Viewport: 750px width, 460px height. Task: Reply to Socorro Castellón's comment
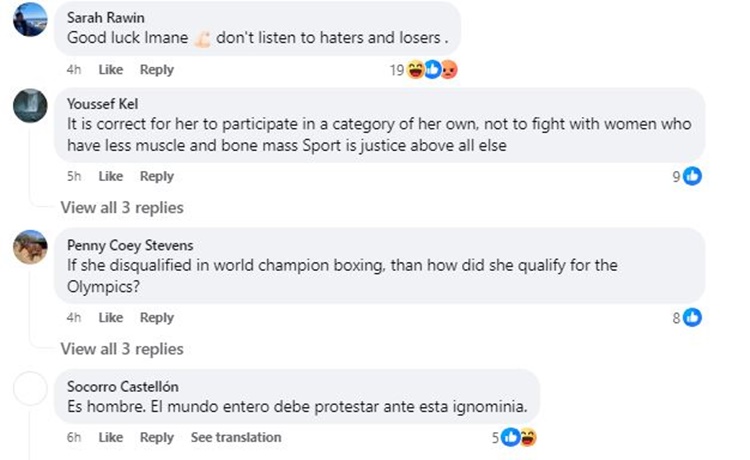coord(156,437)
